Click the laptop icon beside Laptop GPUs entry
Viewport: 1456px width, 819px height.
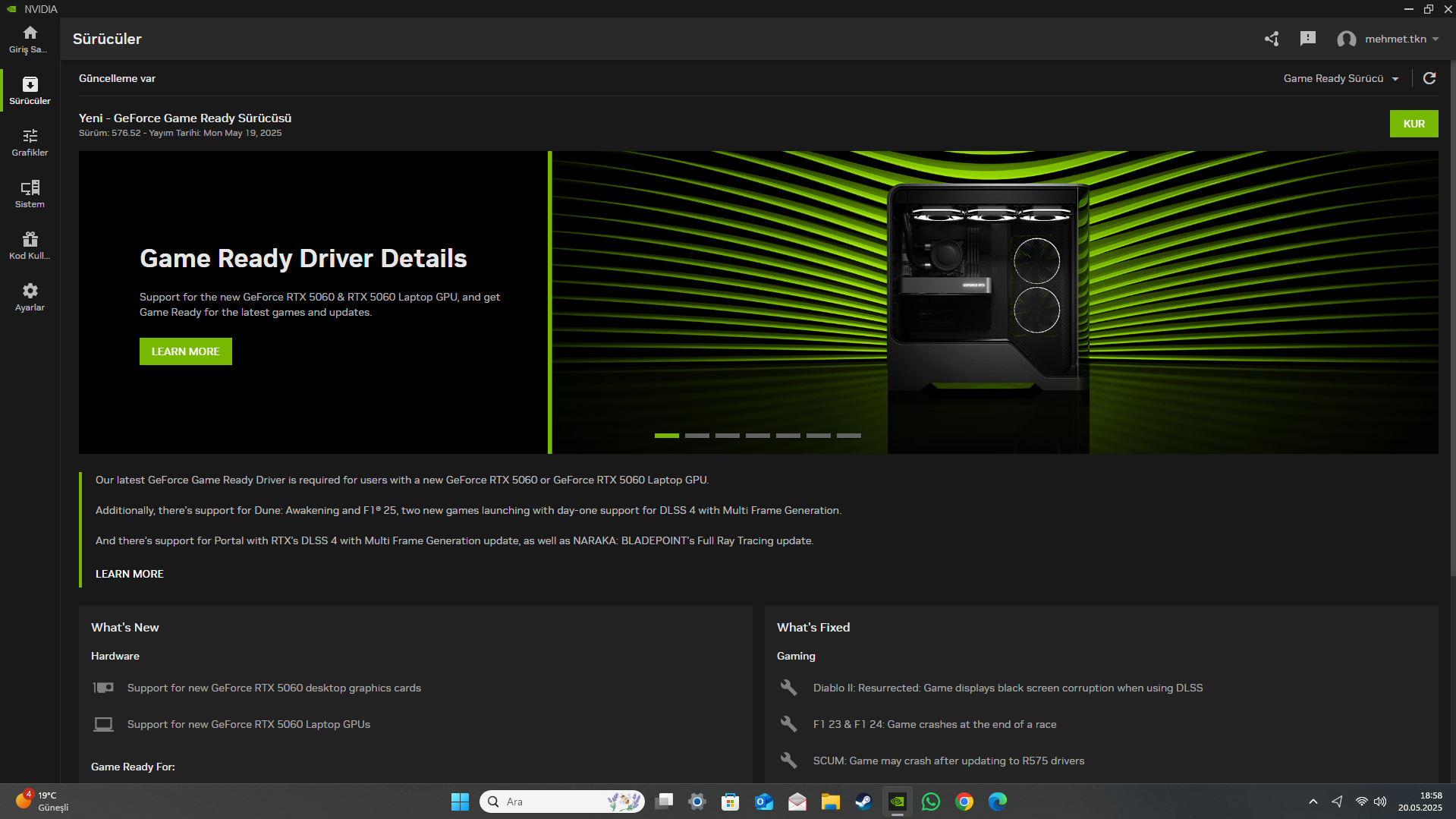click(x=103, y=724)
